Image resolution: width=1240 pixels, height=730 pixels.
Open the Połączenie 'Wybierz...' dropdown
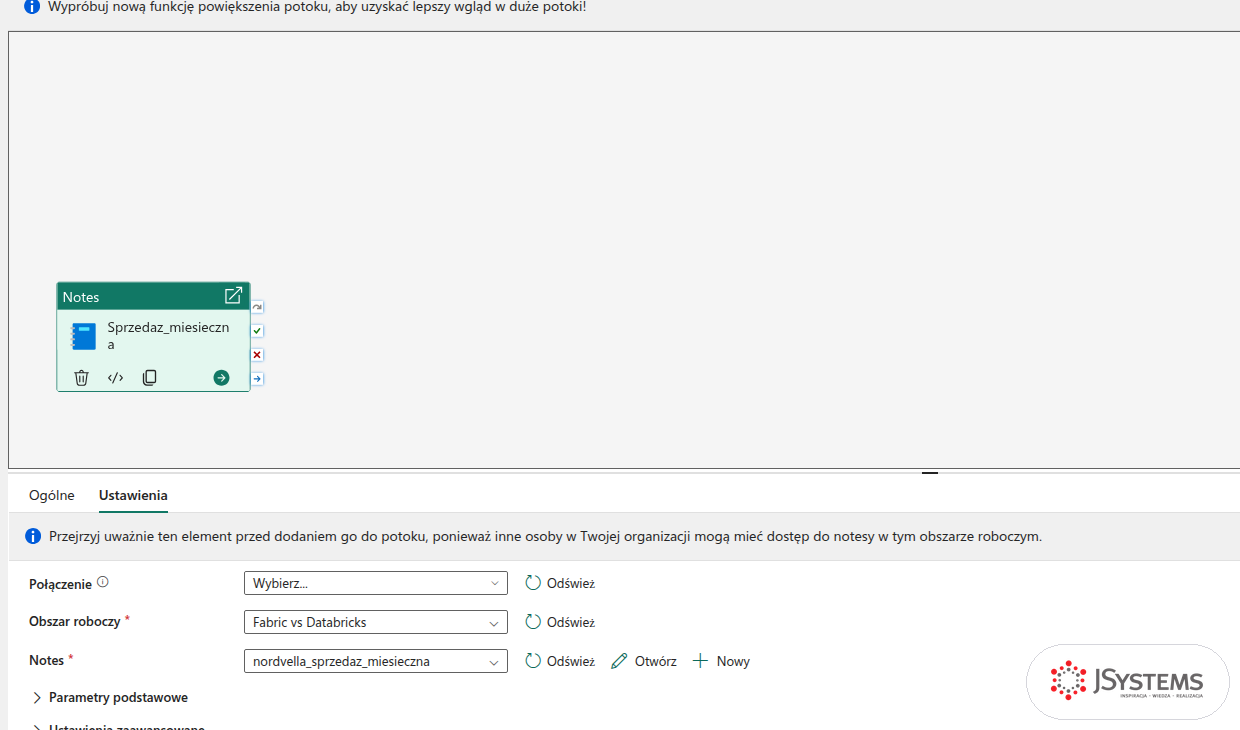point(376,583)
